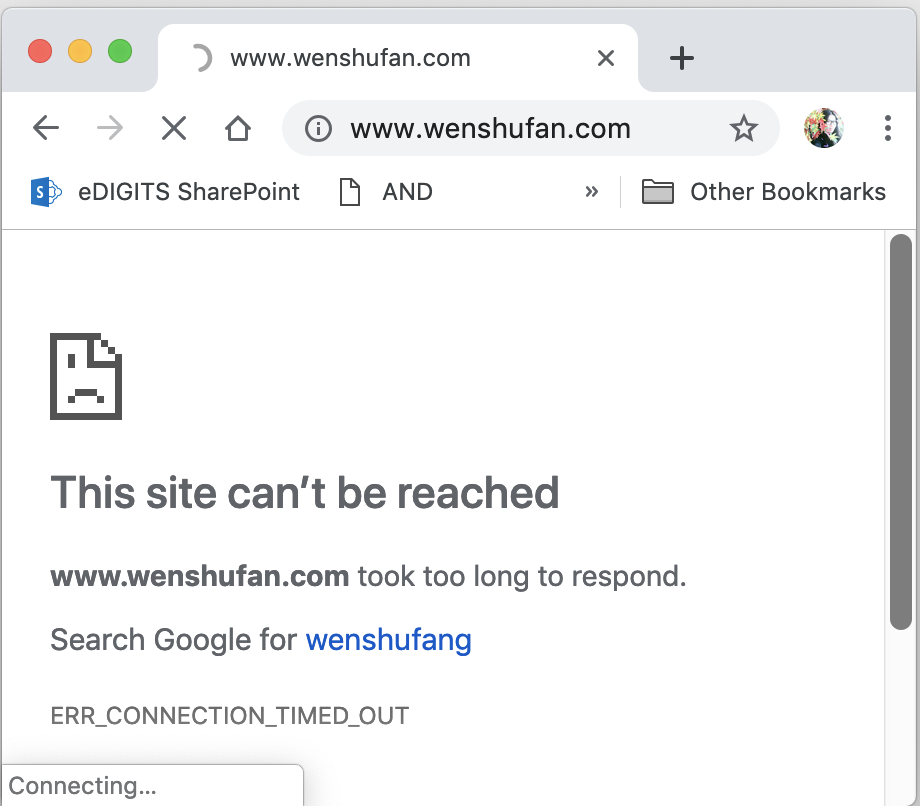Open the user profile avatar
The height and width of the screenshot is (806, 920).
click(x=823, y=128)
